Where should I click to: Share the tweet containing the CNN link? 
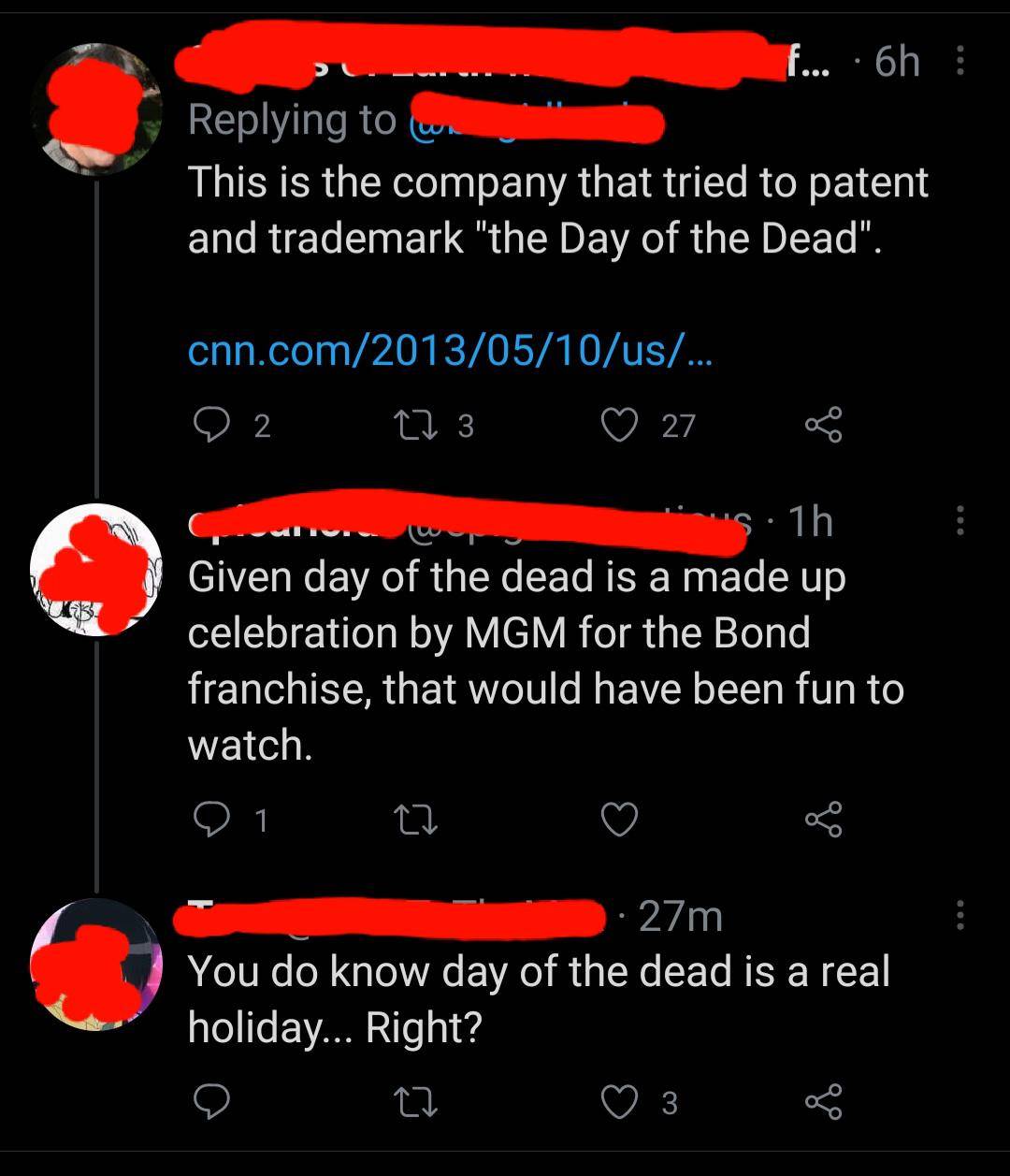coord(823,426)
